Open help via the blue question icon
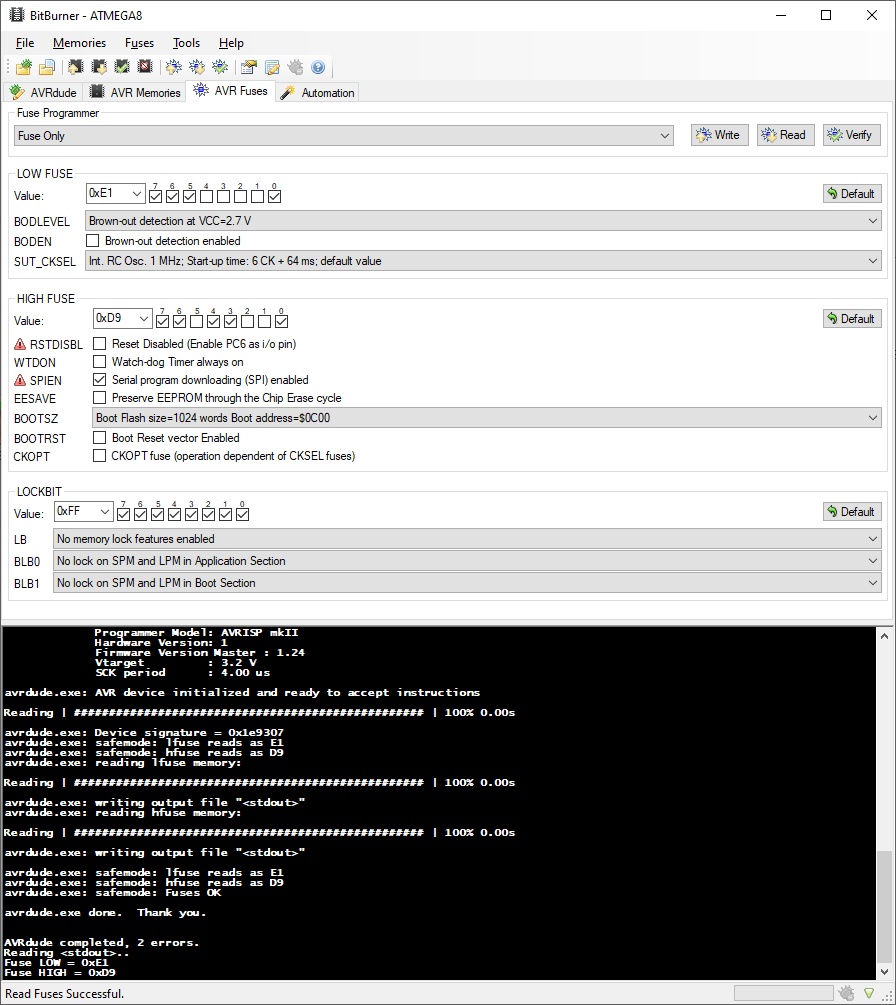The image size is (896, 1005). pyautogui.click(x=318, y=67)
